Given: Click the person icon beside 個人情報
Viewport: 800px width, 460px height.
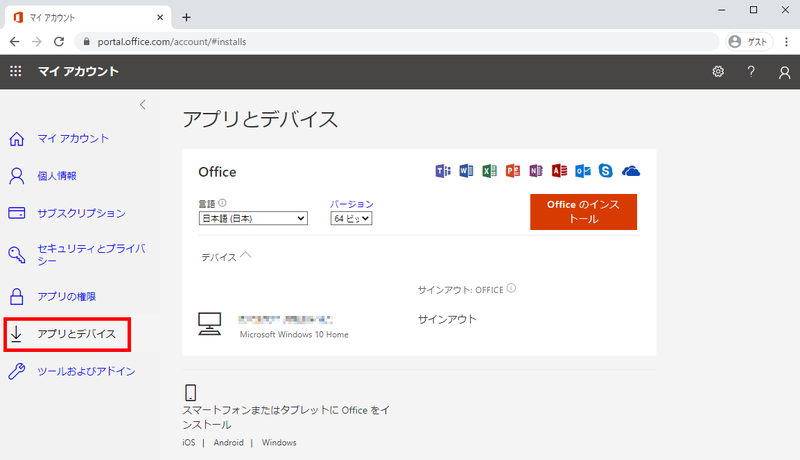Looking at the screenshot, I should (x=16, y=176).
